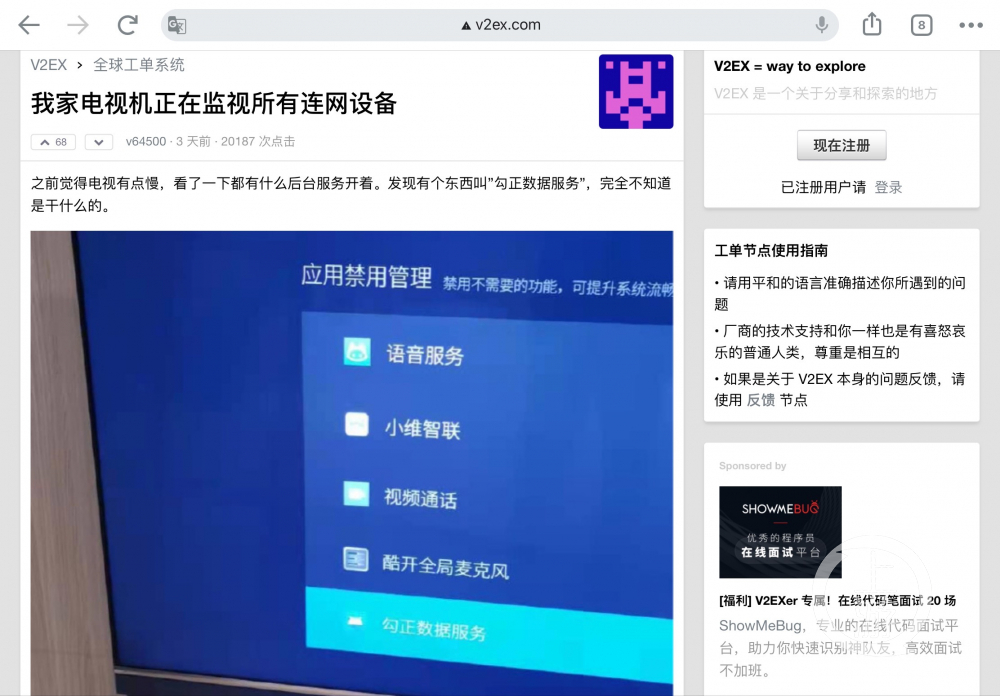
Task: Click the 登录 login link
Action: 888,187
